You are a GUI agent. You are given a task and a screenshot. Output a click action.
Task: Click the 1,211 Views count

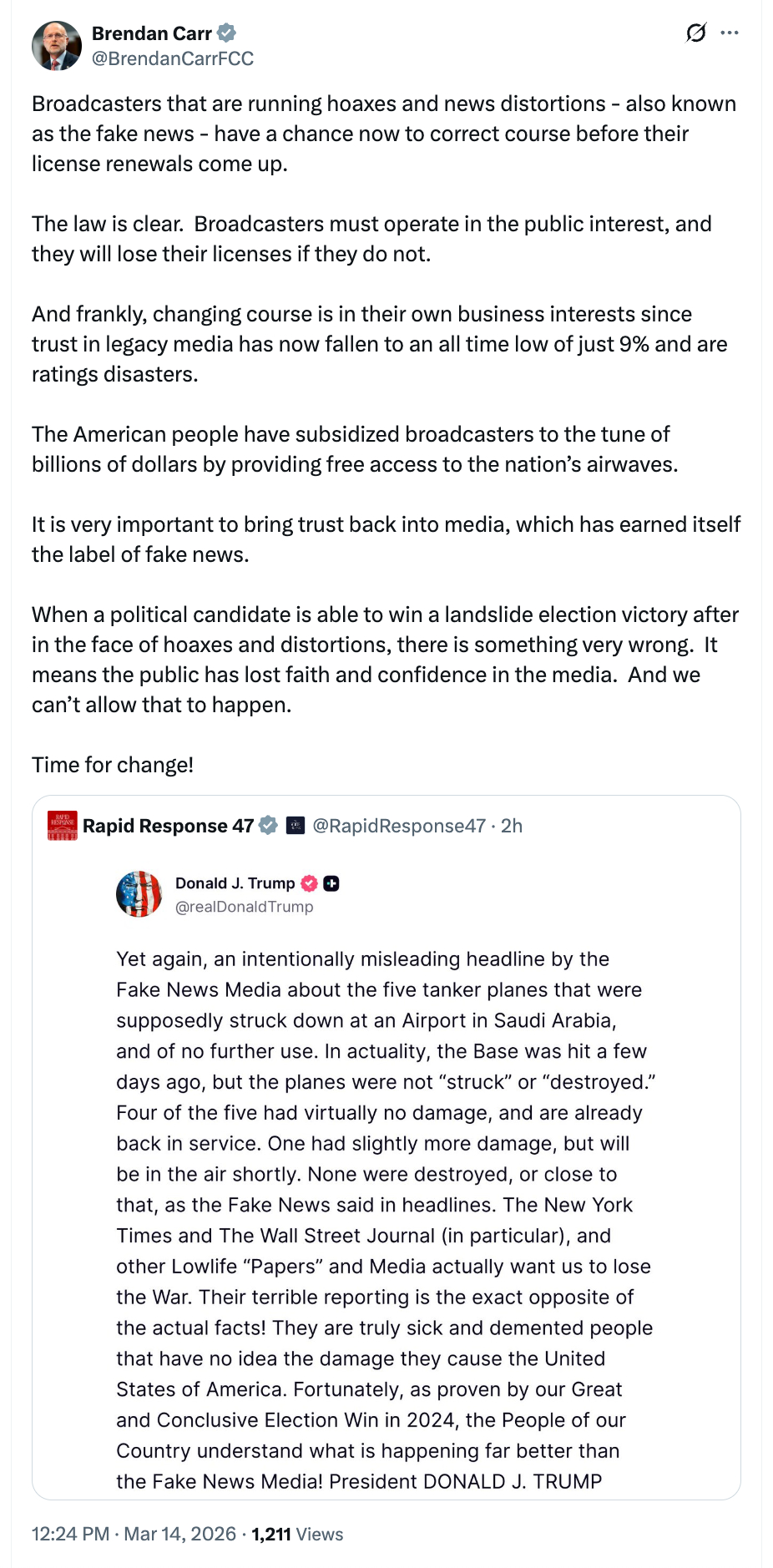pos(297,1534)
